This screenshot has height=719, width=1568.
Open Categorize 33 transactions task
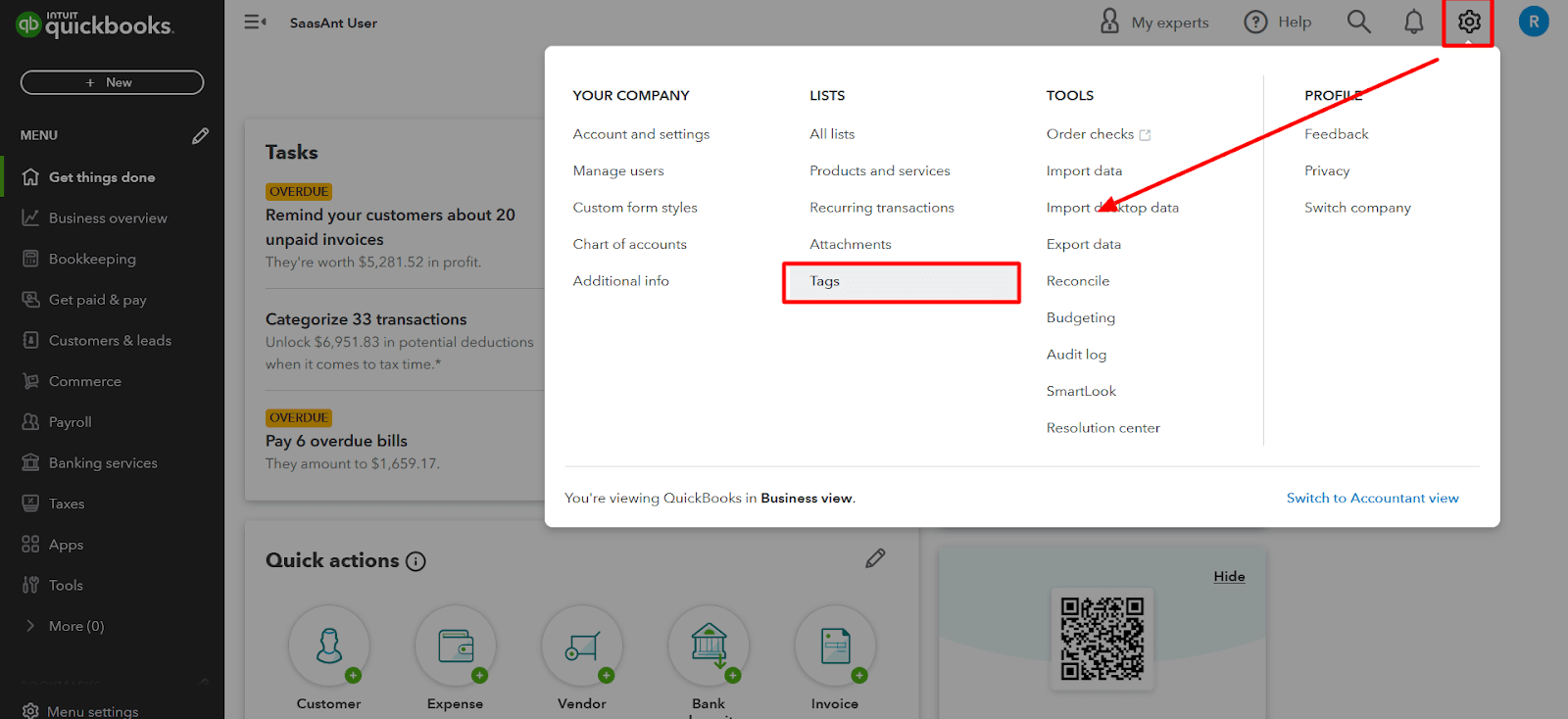(366, 319)
